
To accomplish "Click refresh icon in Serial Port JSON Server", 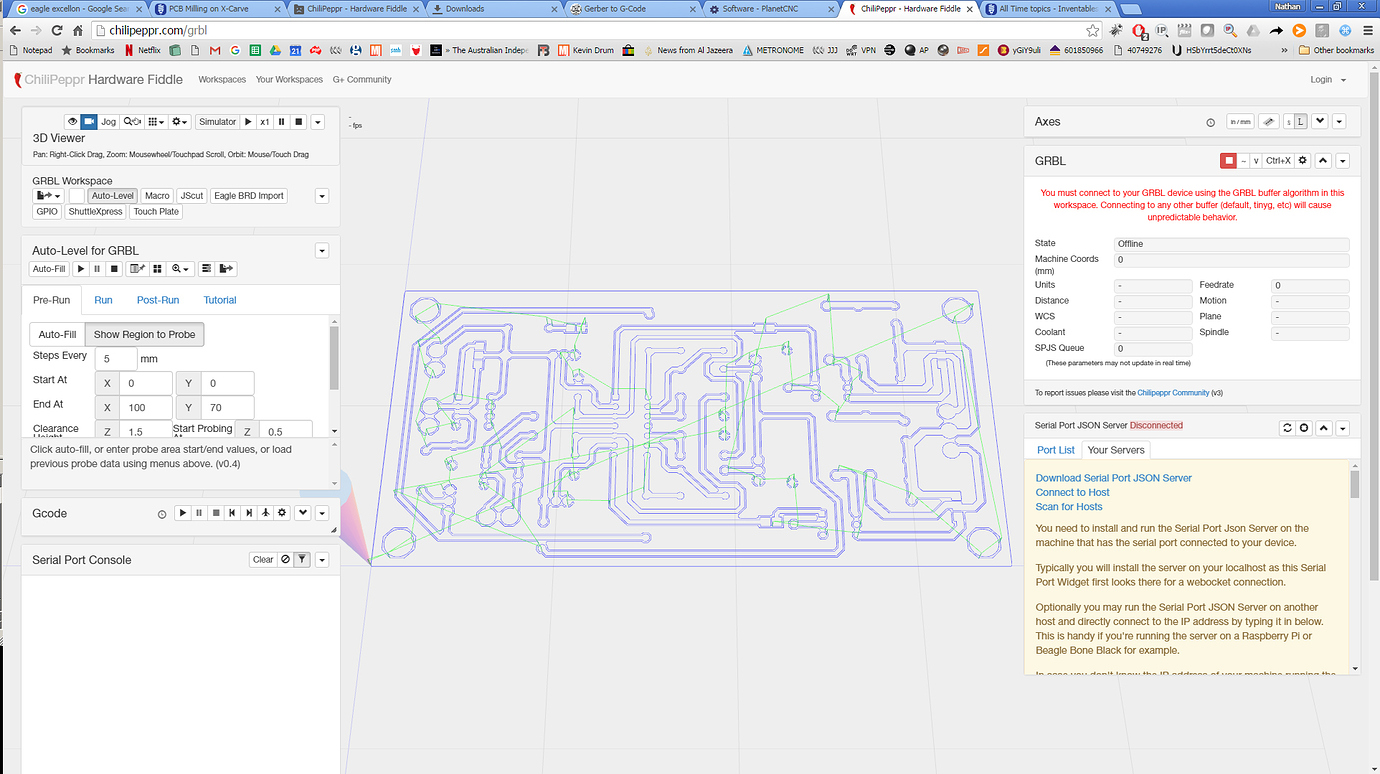I will click(1287, 428).
